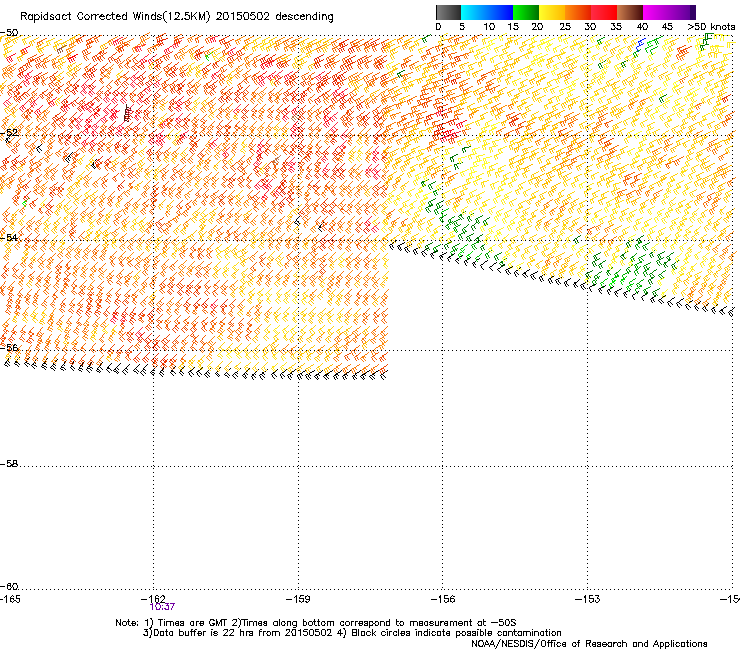Click the orange 25-30 knots color swatch
The width and height of the screenshot is (740, 650).
coord(578,12)
